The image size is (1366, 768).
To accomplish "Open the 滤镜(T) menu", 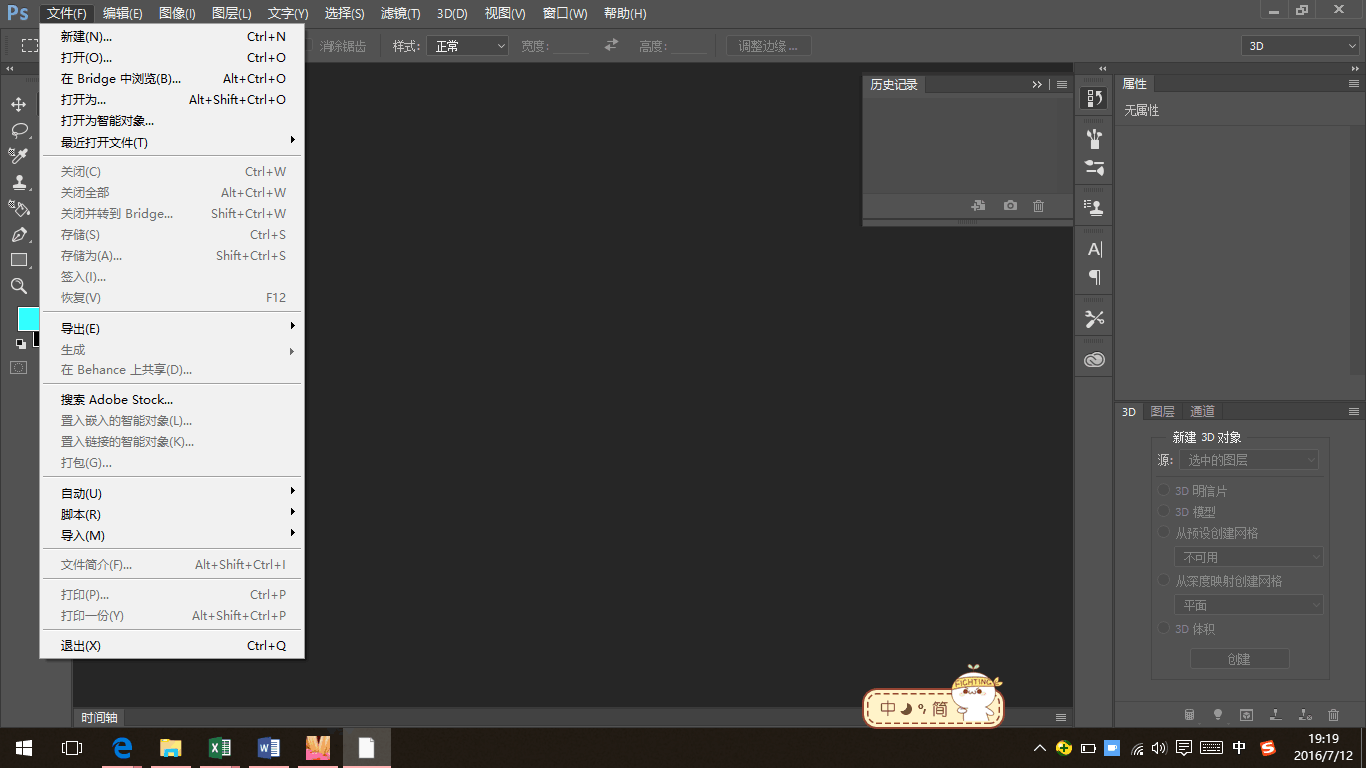I will click(401, 13).
